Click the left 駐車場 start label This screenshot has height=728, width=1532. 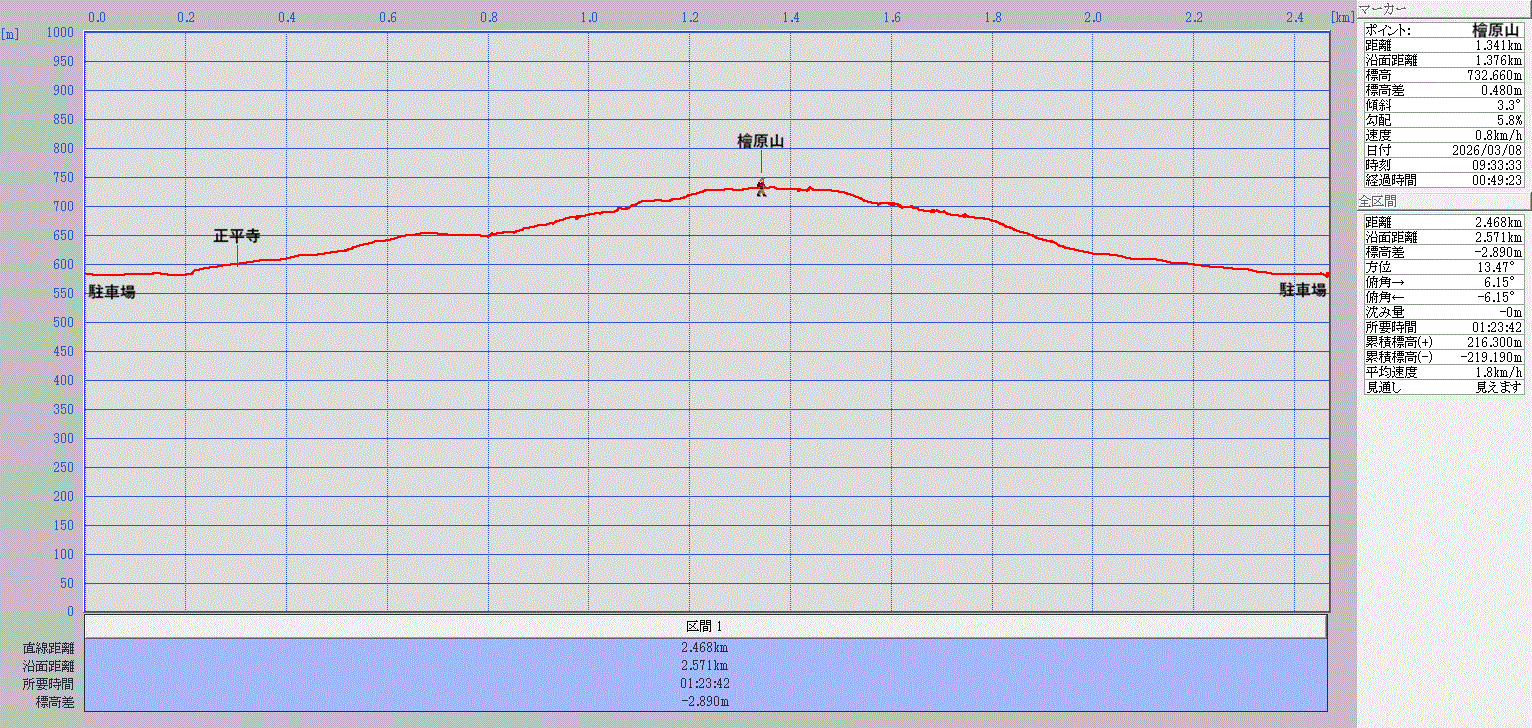coord(111,292)
